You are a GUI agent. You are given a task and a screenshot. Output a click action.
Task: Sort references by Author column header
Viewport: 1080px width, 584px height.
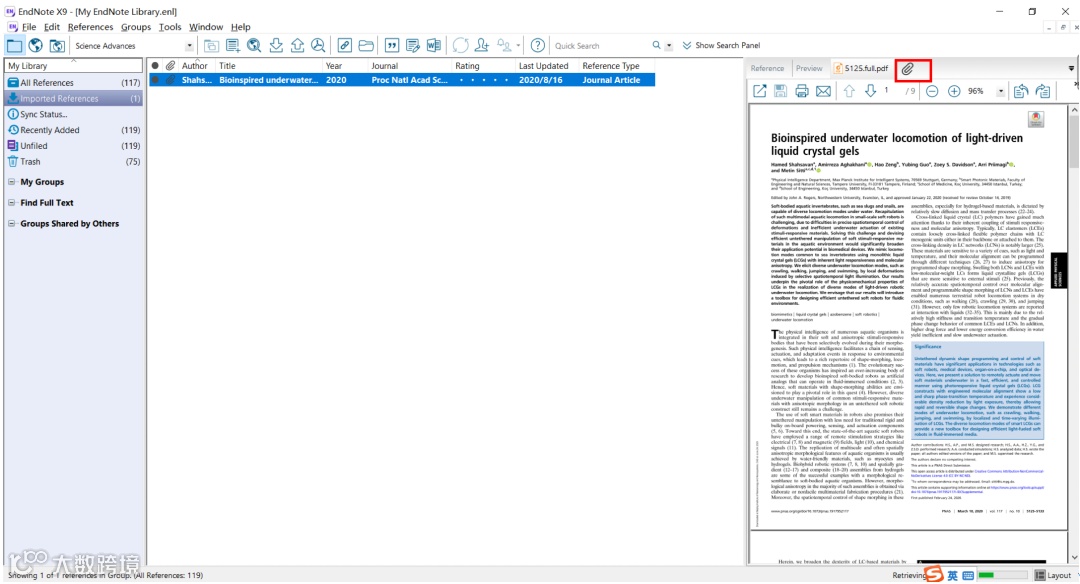tap(196, 65)
